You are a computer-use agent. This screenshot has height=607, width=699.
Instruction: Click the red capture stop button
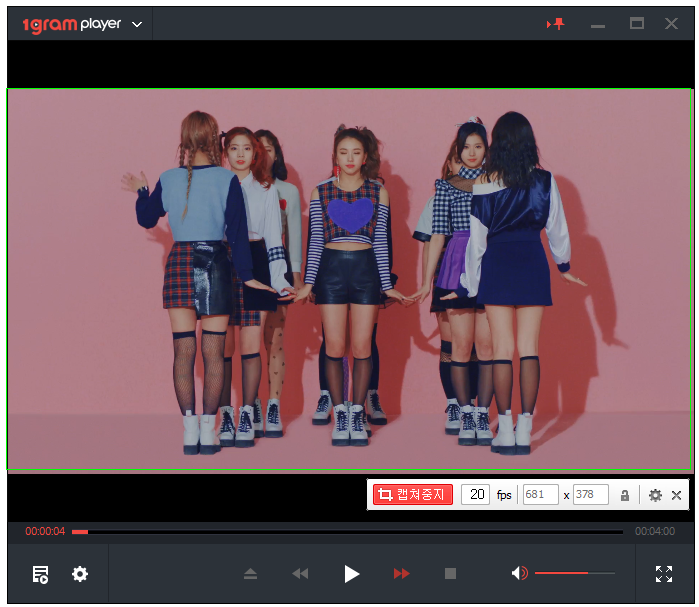pyautogui.click(x=413, y=495)
